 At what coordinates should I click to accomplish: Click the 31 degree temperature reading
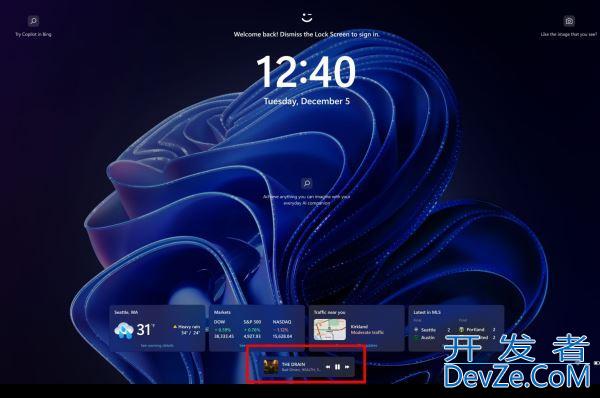tap(145, 330)
